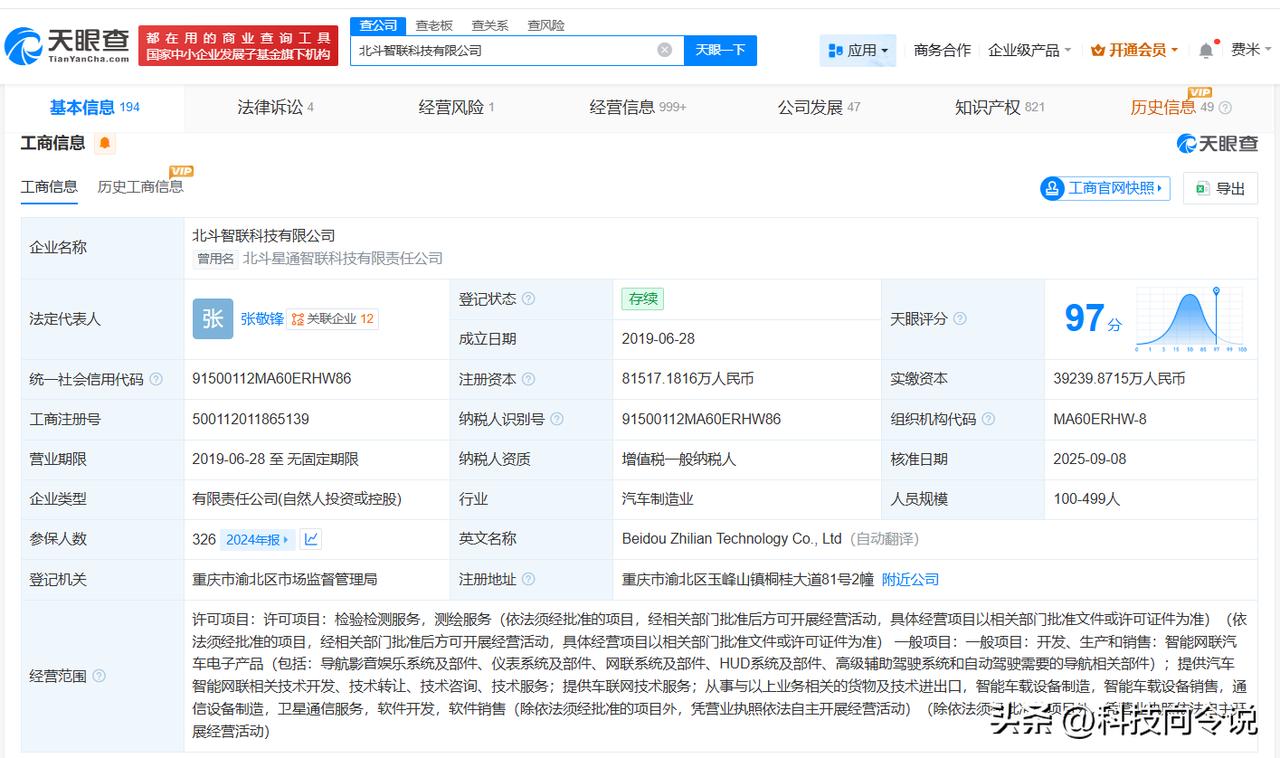Screen dimensions: 1280x758
Task: Open the 附近公司 link
Action: pyautogui.click(x=910, y=579)
